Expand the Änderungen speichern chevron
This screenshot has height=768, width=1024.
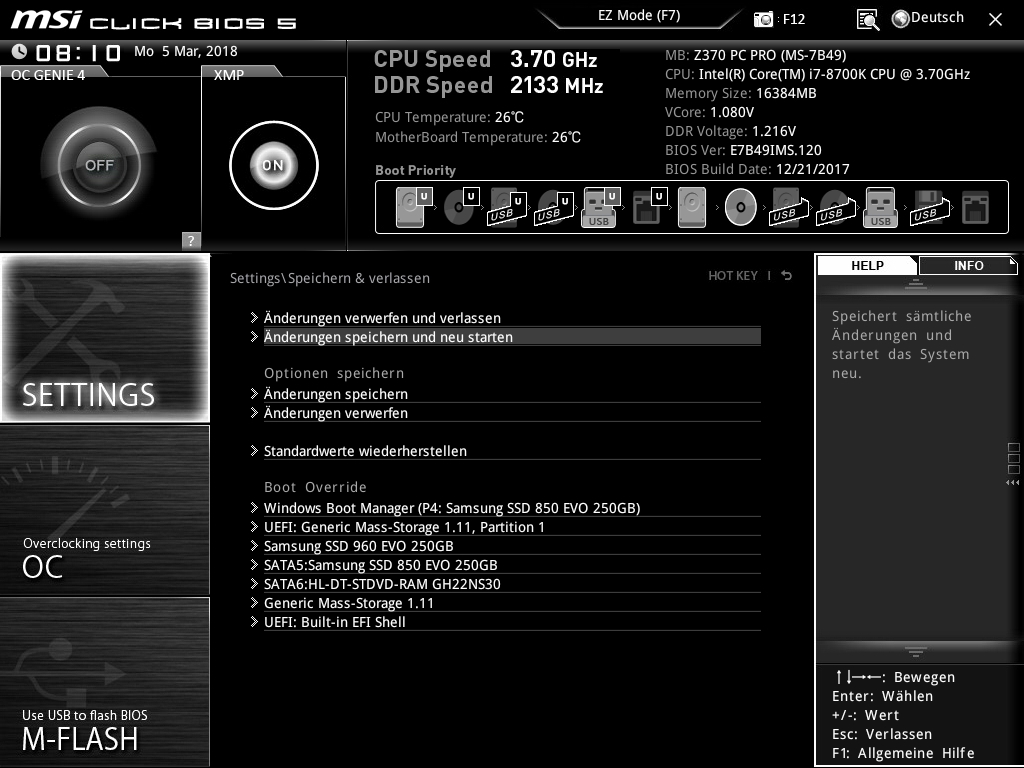click(x=254, y=394)
